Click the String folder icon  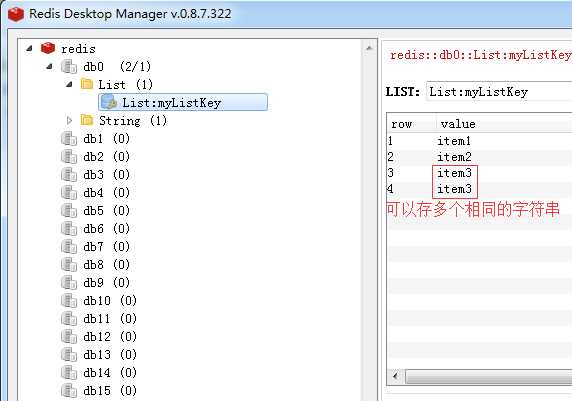[86, 120]
